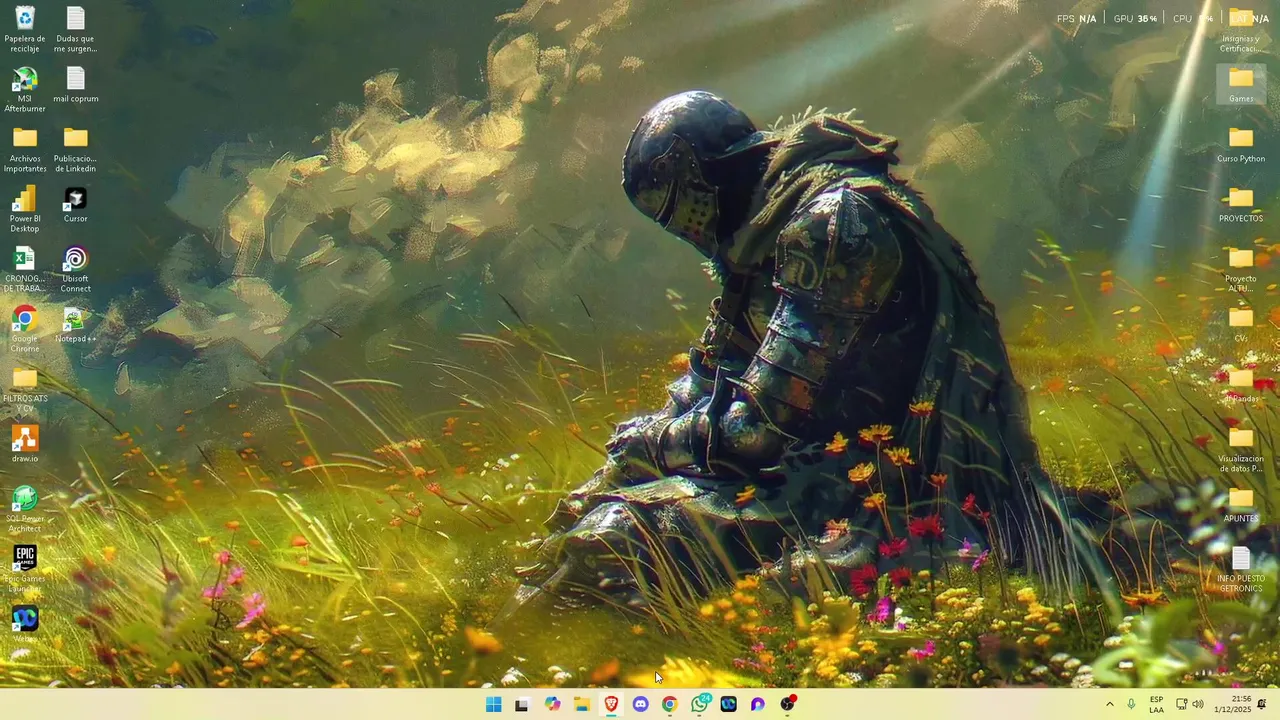Launch Power BI Desktop shortcut

point(25,210)
